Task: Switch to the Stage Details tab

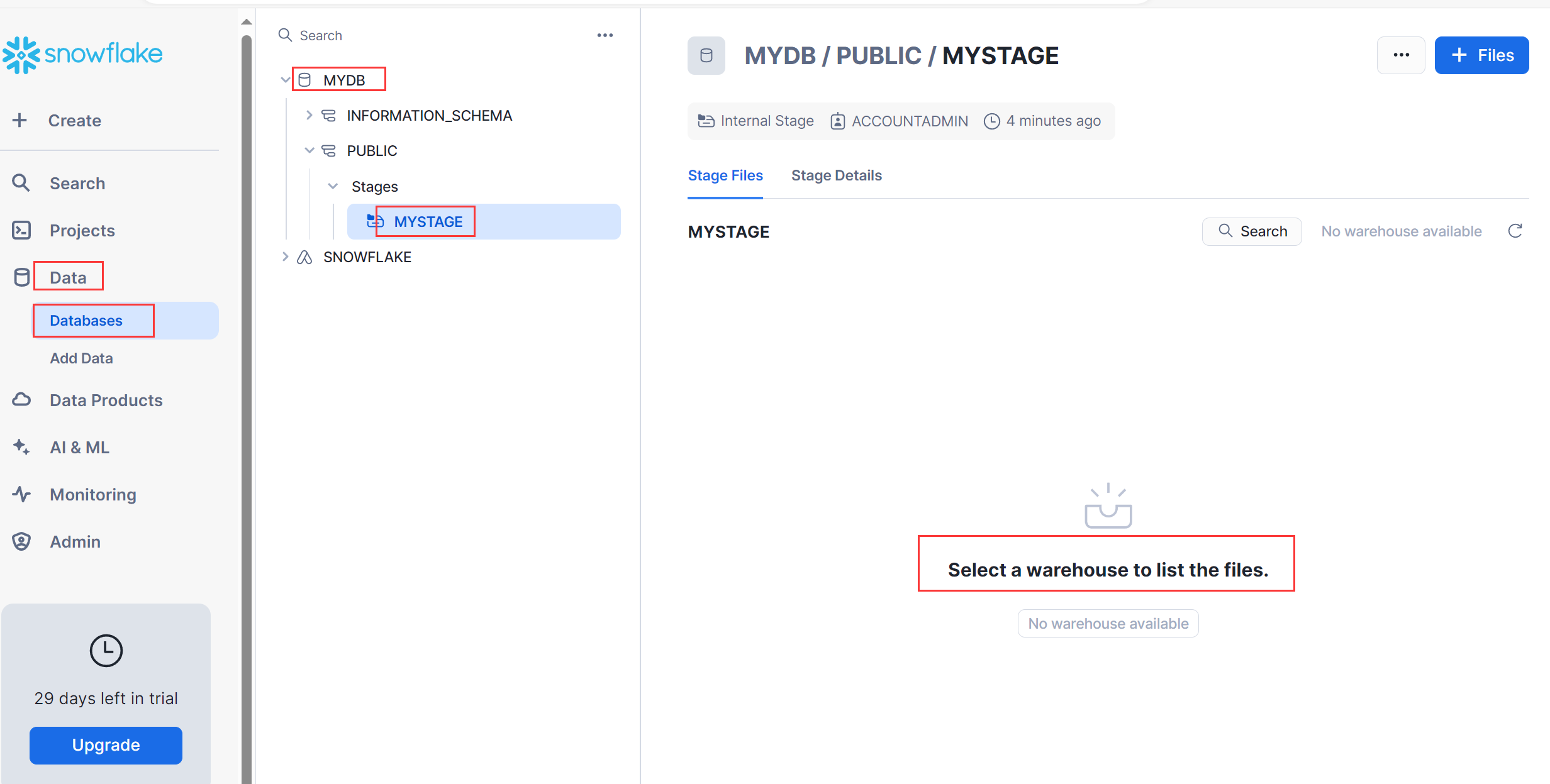Action: point(836,175)
